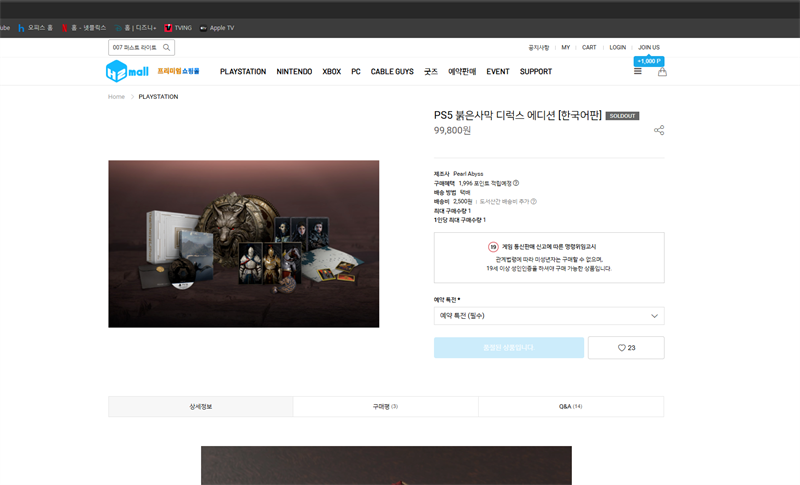Switch to the 구매평 reviews tab
The width and height of the screenshot is (800, 485).
(x=385, y=407)
